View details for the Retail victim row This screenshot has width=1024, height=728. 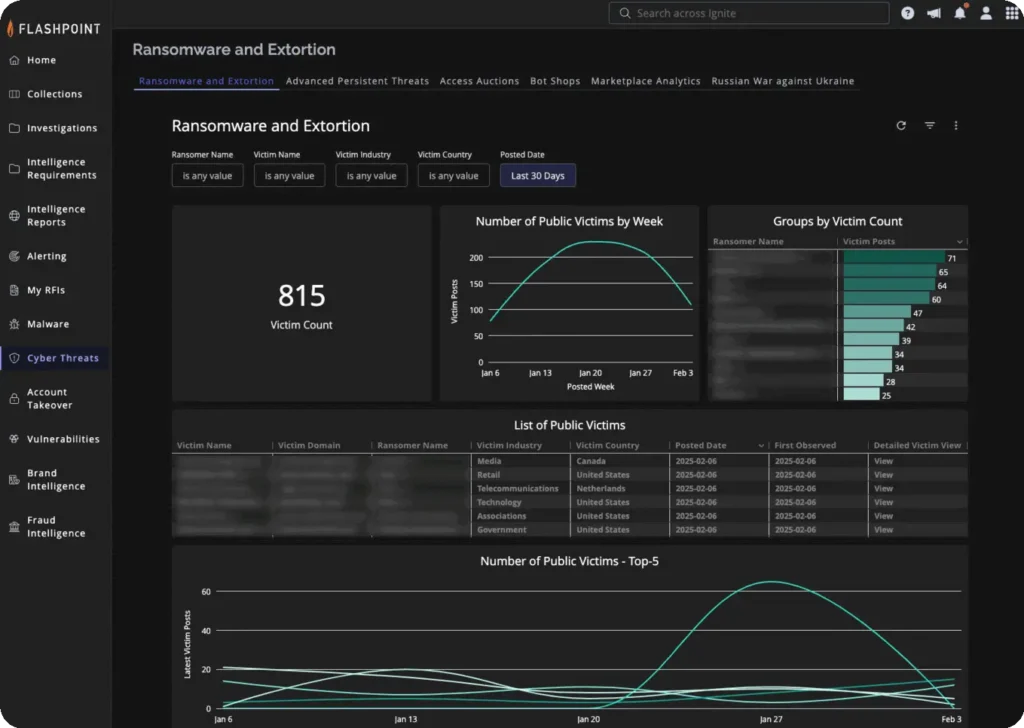pyautogui.click(x=884, y=475)
